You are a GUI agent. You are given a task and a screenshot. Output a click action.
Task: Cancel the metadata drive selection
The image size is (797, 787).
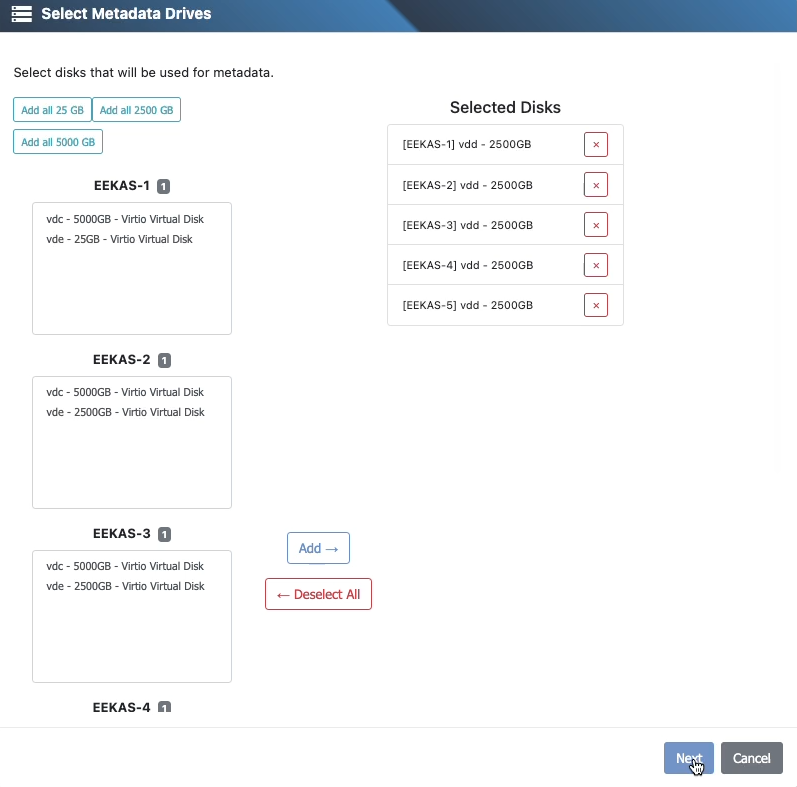pyautogui.click(x=751, y=758)
